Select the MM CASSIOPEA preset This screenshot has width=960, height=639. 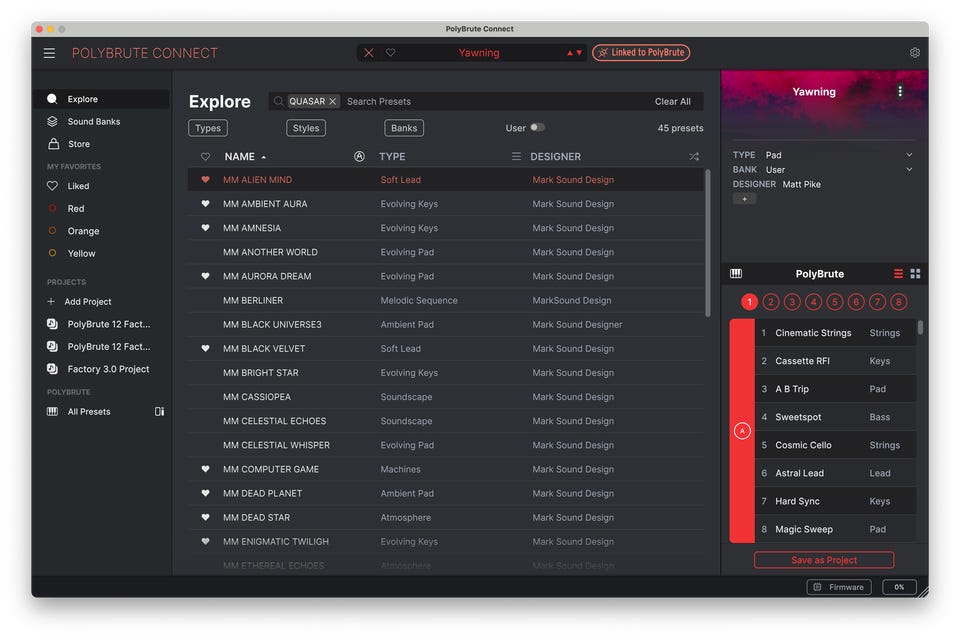[445, 397]
